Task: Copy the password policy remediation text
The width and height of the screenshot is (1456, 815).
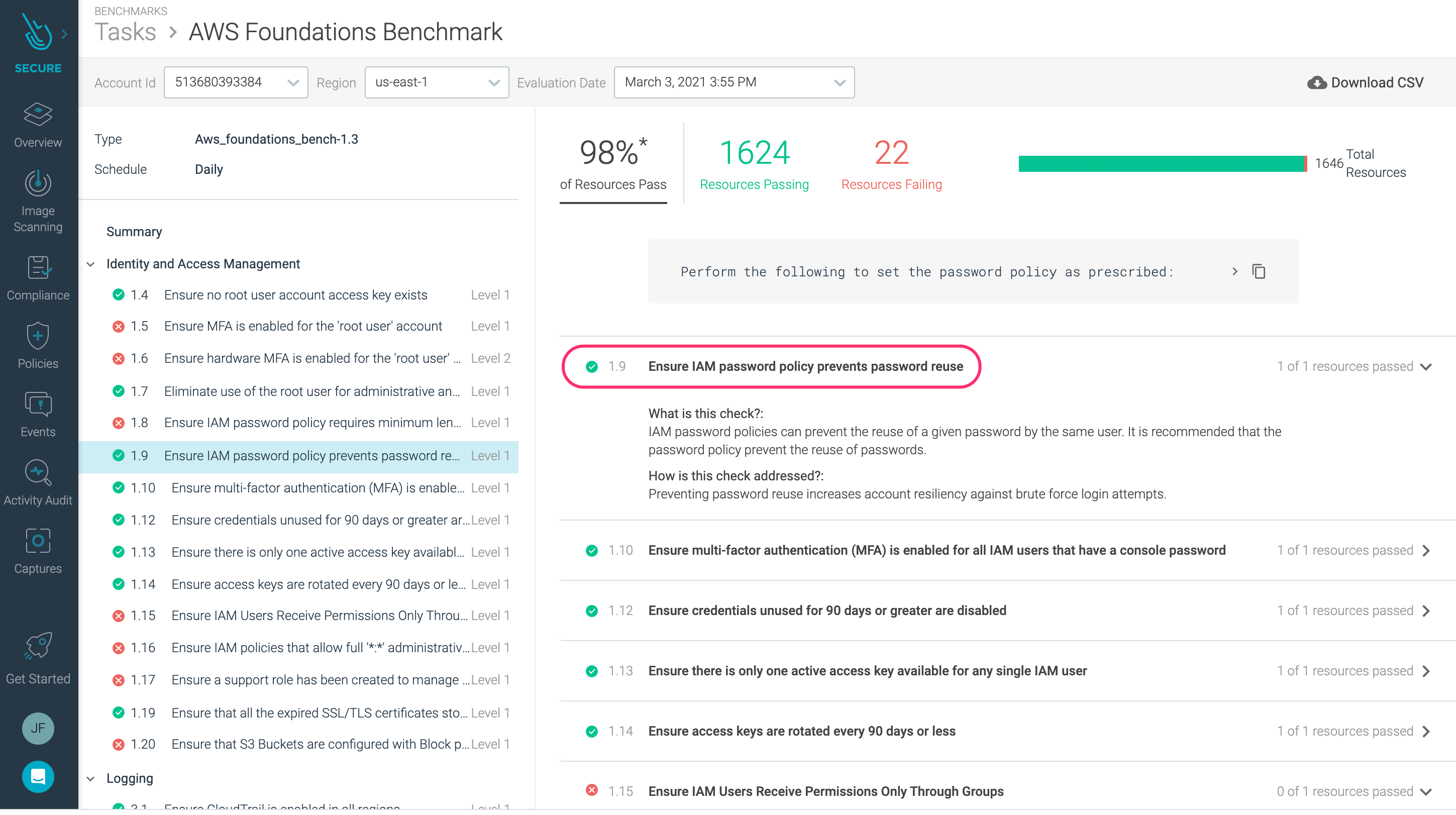Action: (1258, 272)
